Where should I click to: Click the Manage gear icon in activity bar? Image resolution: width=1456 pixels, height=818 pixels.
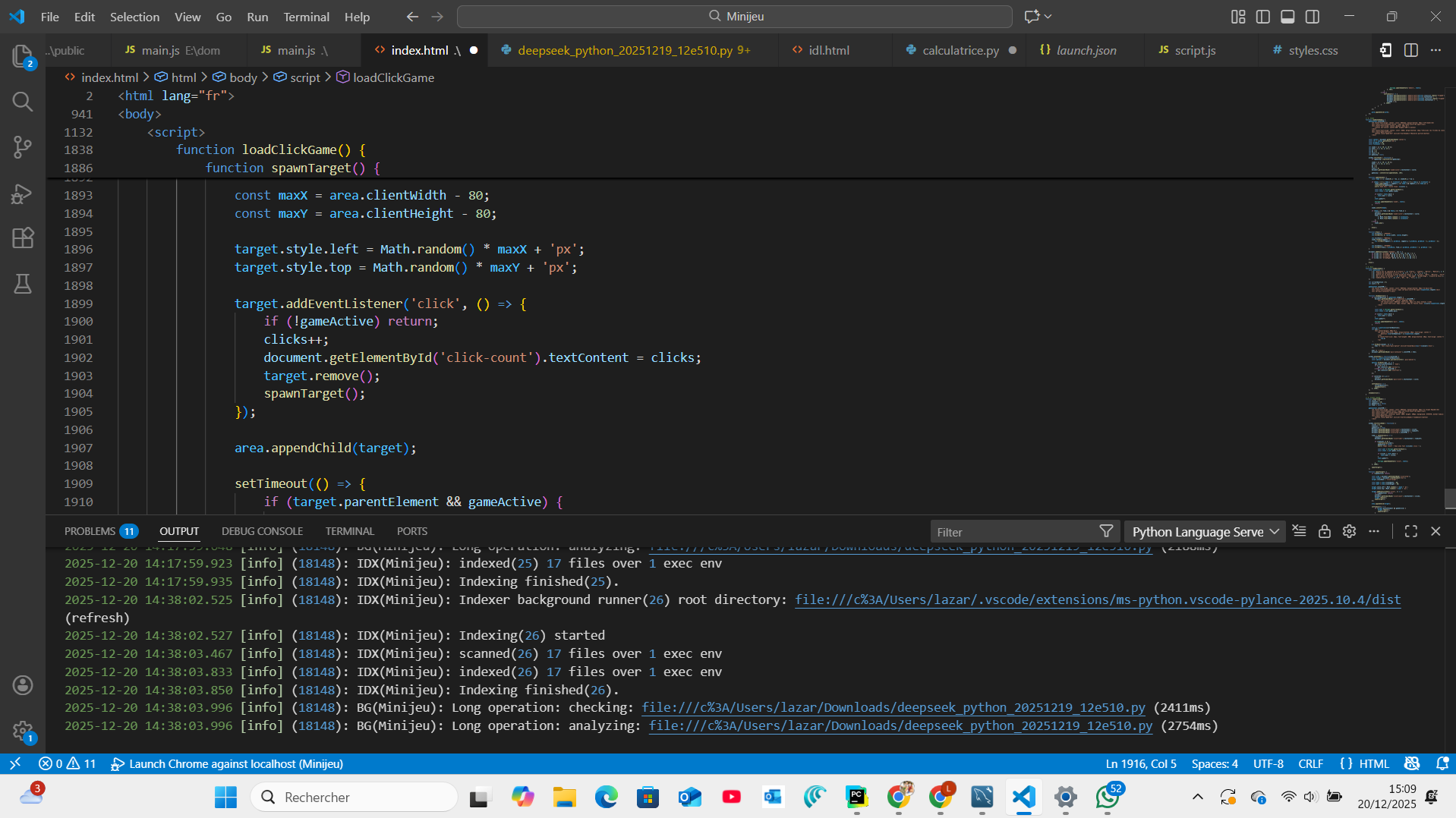point(23,731)
